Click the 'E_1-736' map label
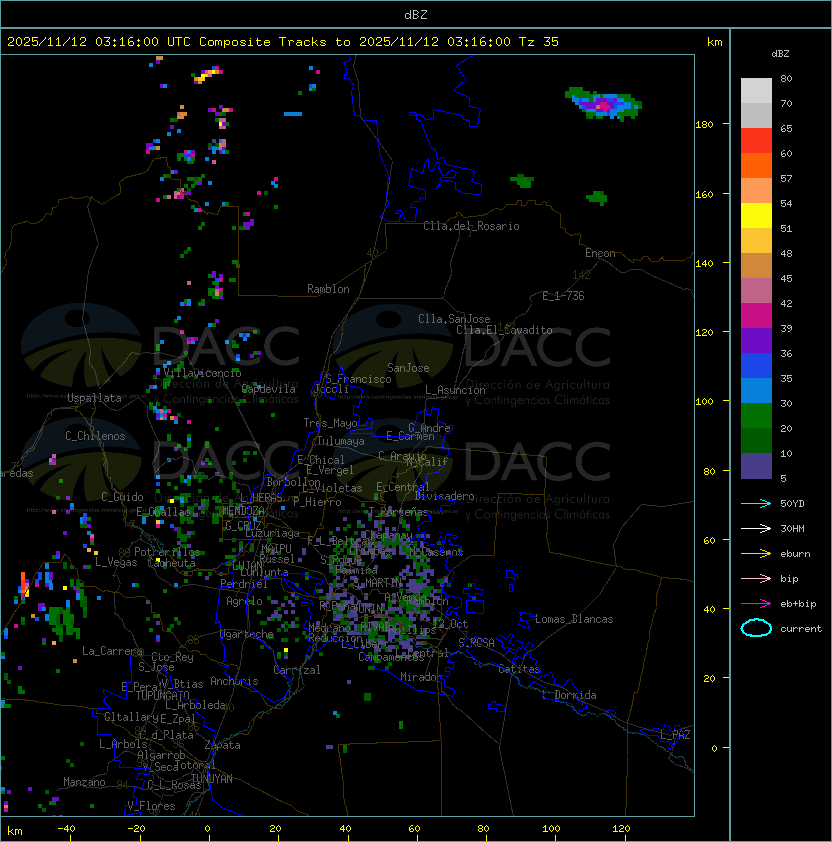Image resolution: width=832 pixels, height=842 pixels. [x=563, y=296]
